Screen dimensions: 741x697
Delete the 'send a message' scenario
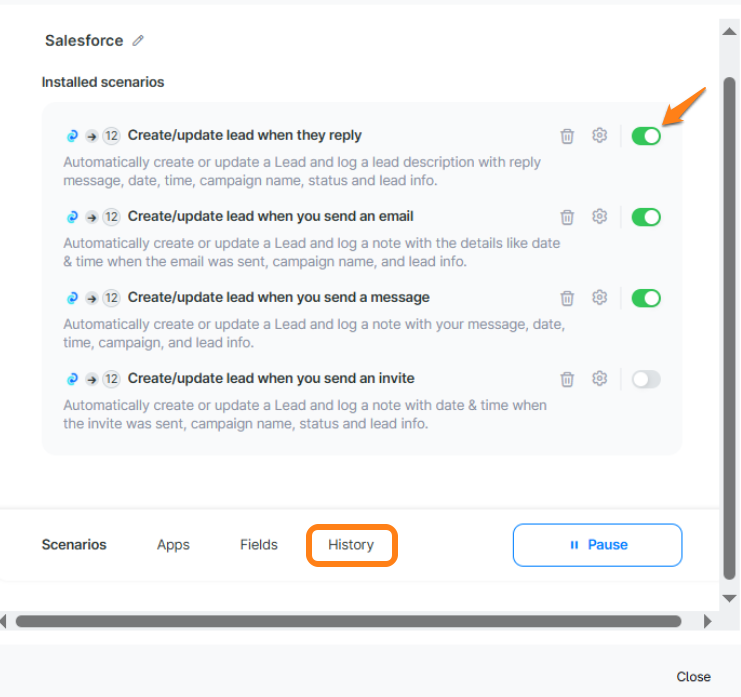tap(567, 298)
